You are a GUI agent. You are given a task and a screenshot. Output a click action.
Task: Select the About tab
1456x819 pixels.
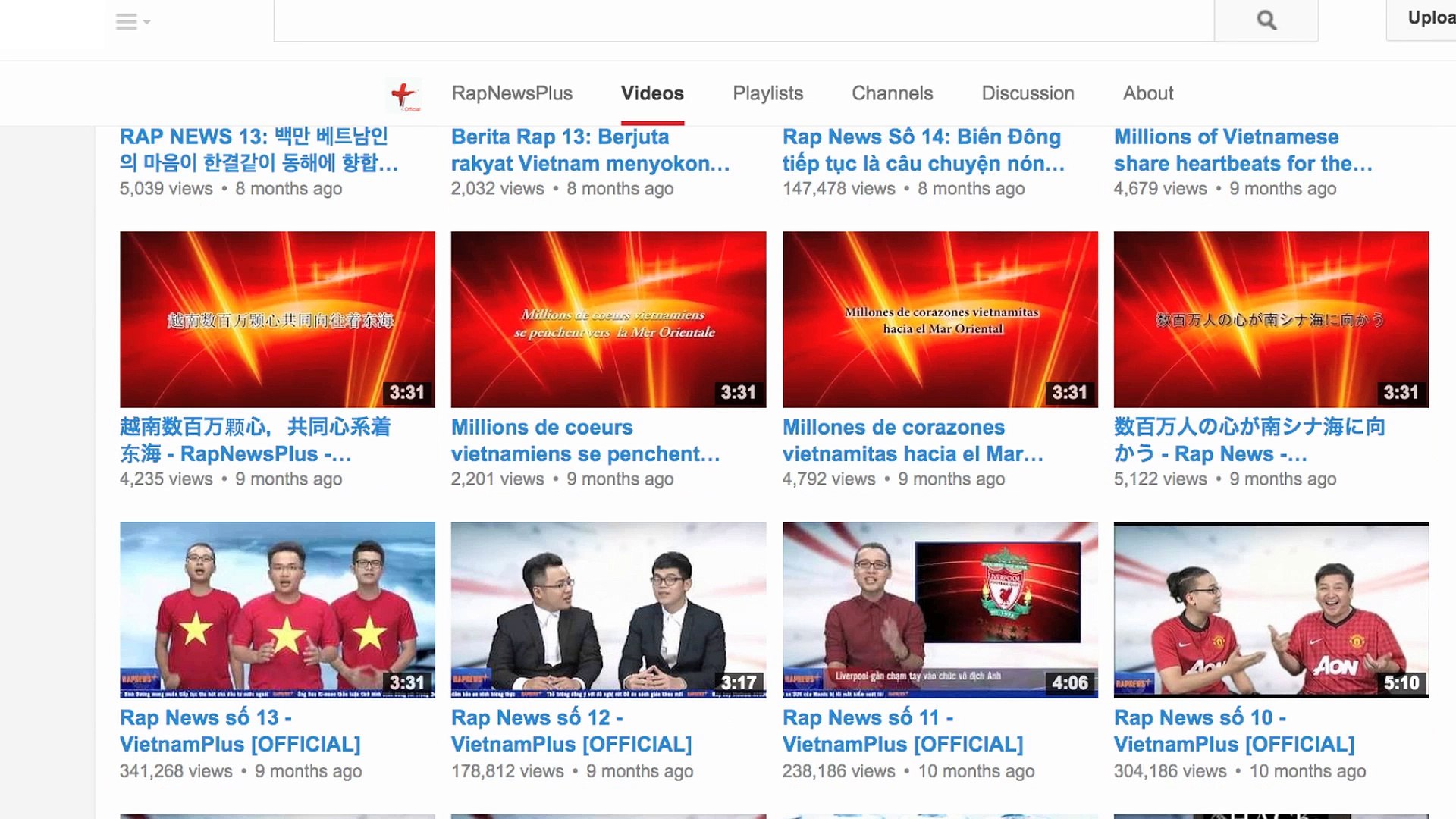point(1147,93)
